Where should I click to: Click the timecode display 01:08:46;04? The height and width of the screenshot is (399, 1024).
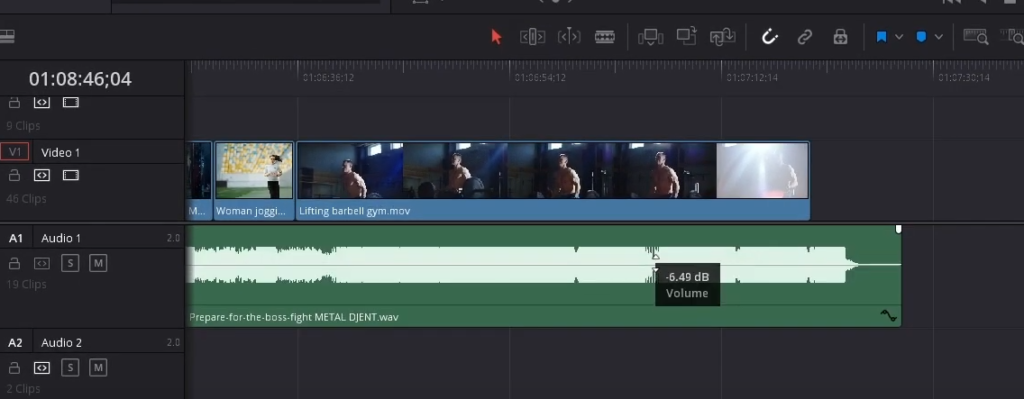coord(80,79)
